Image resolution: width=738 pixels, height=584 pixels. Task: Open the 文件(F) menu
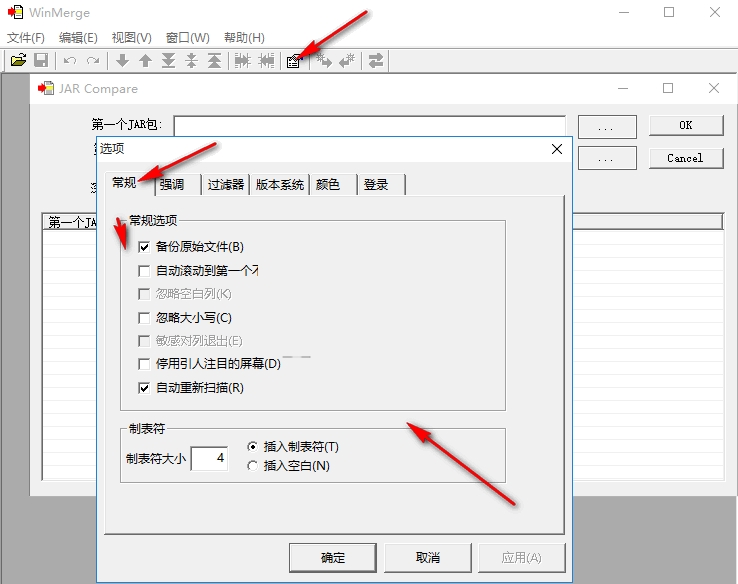[25, 38]
